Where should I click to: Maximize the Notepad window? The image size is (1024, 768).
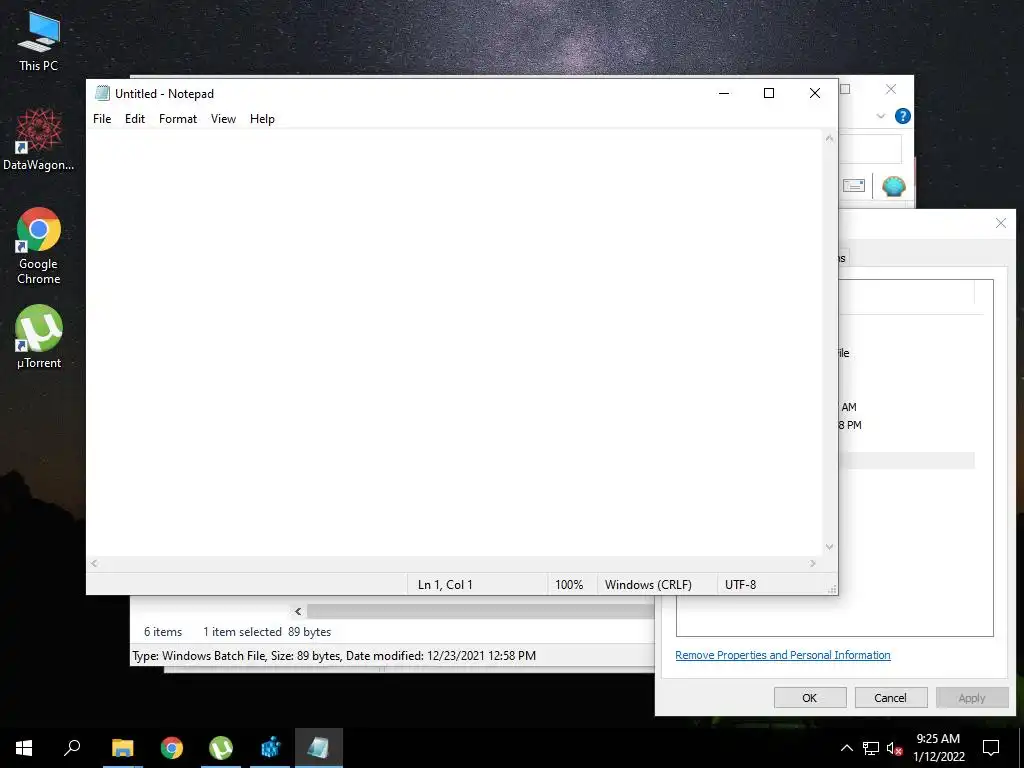tap(769, 93)
